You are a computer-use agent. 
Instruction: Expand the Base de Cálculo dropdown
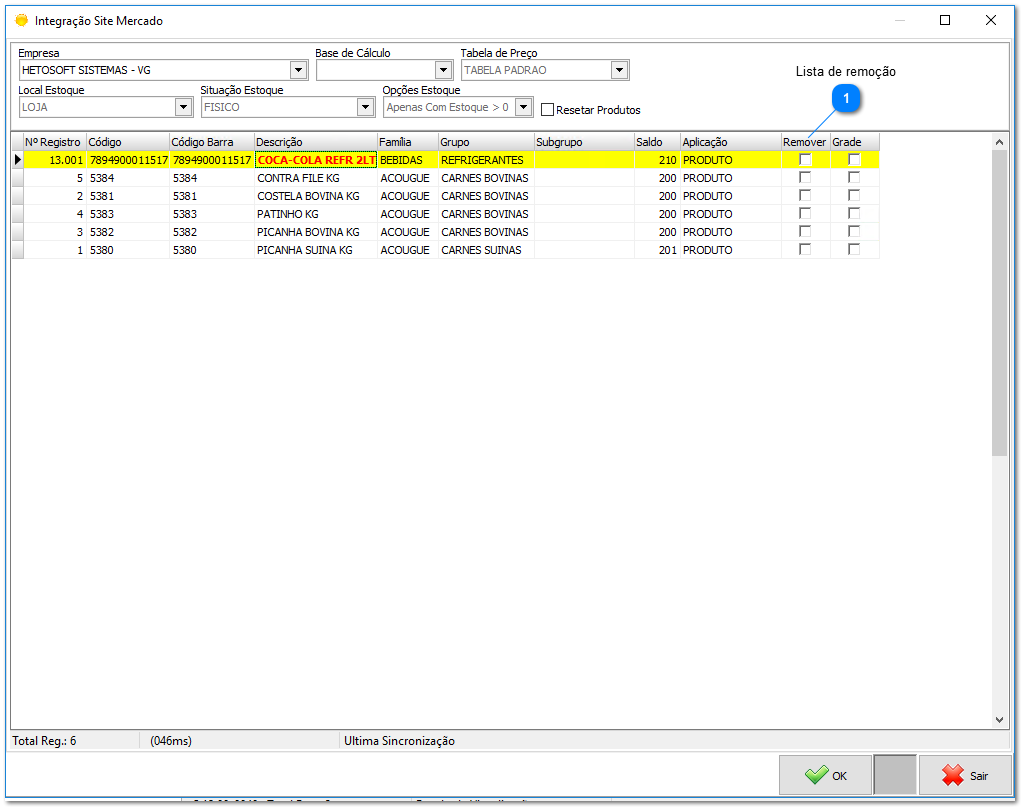[x=444, y=71]
